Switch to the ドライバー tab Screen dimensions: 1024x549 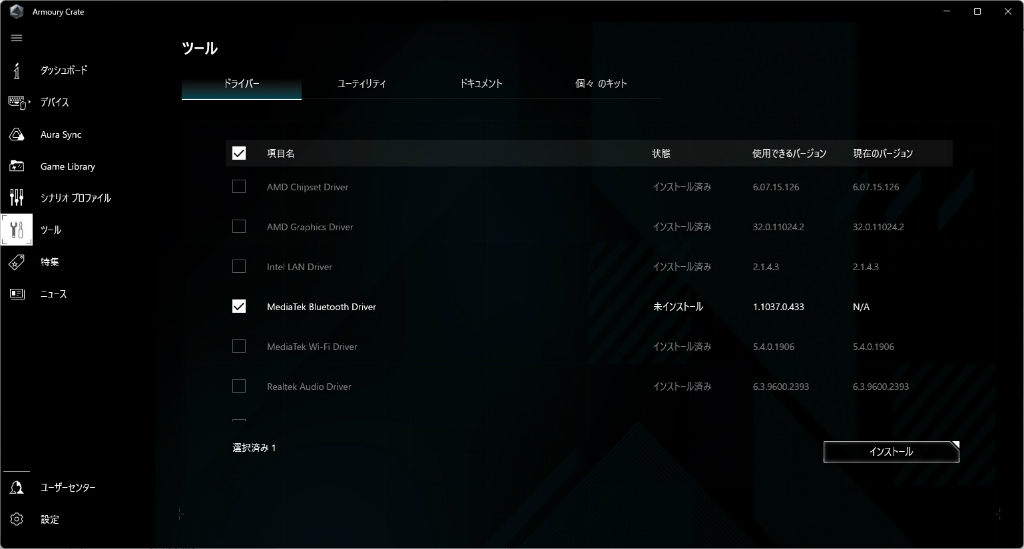[242, 84]
